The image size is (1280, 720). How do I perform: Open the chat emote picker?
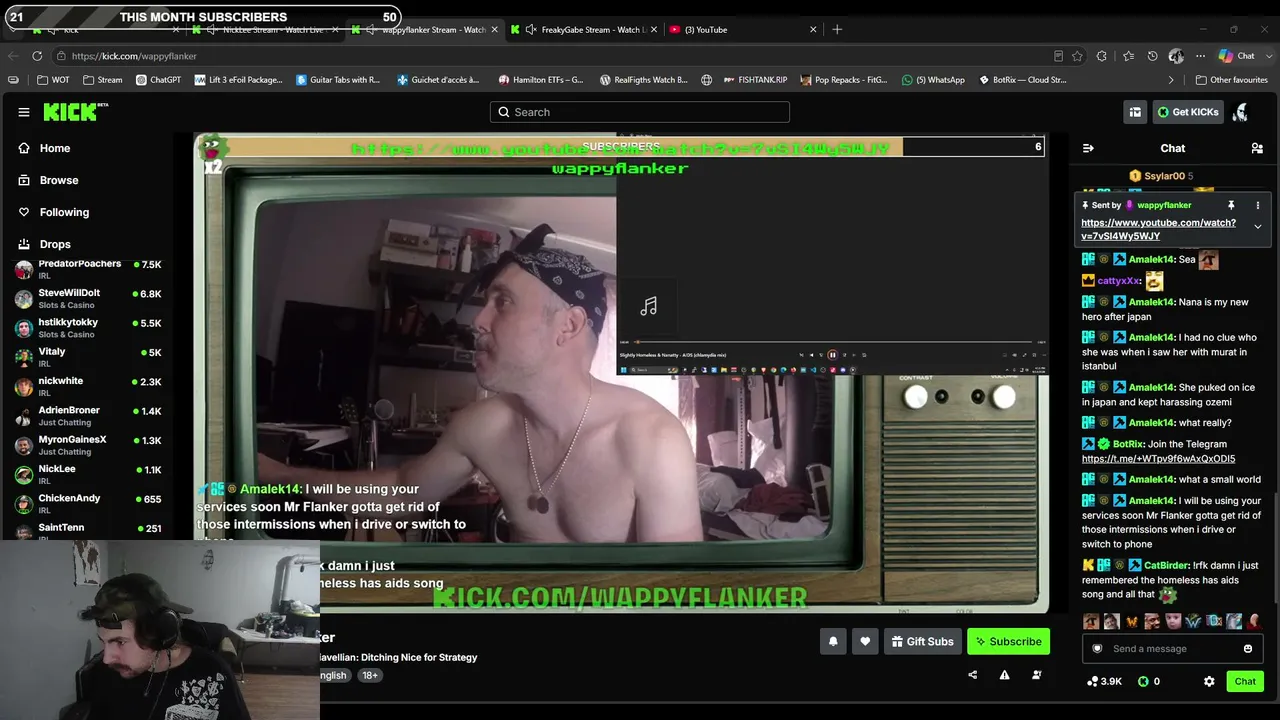[1248, 649]
